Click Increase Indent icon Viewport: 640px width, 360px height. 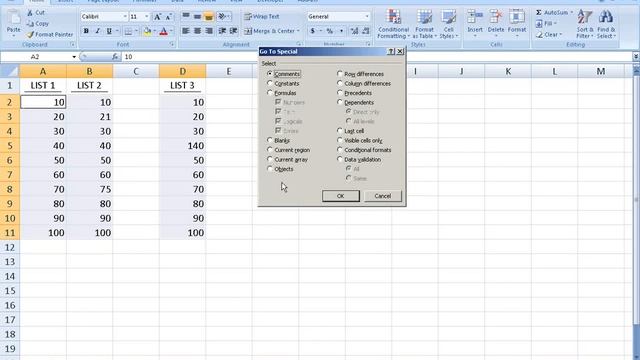pyautogui.click(x=233, y=31)
